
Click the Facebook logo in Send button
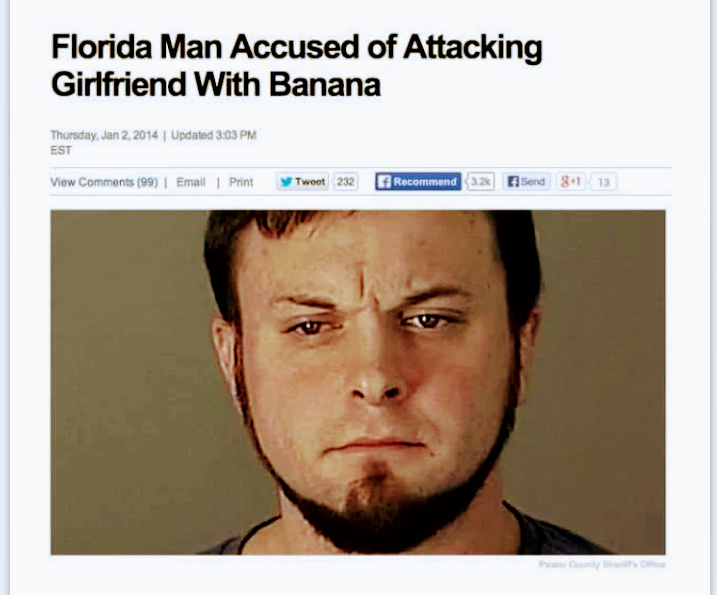(514, 182)
